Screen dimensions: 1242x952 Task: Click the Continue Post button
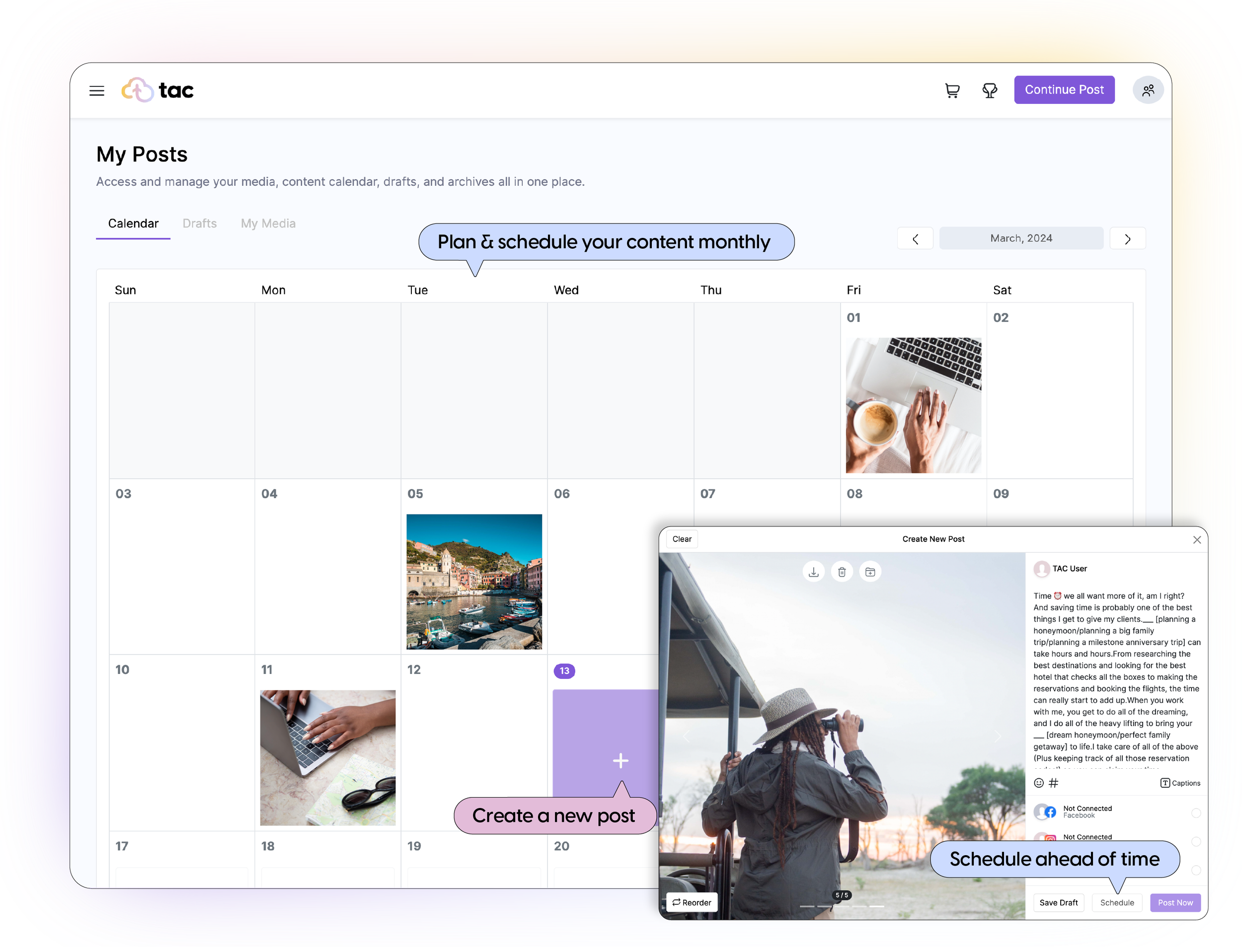[x=1064, y=89]
